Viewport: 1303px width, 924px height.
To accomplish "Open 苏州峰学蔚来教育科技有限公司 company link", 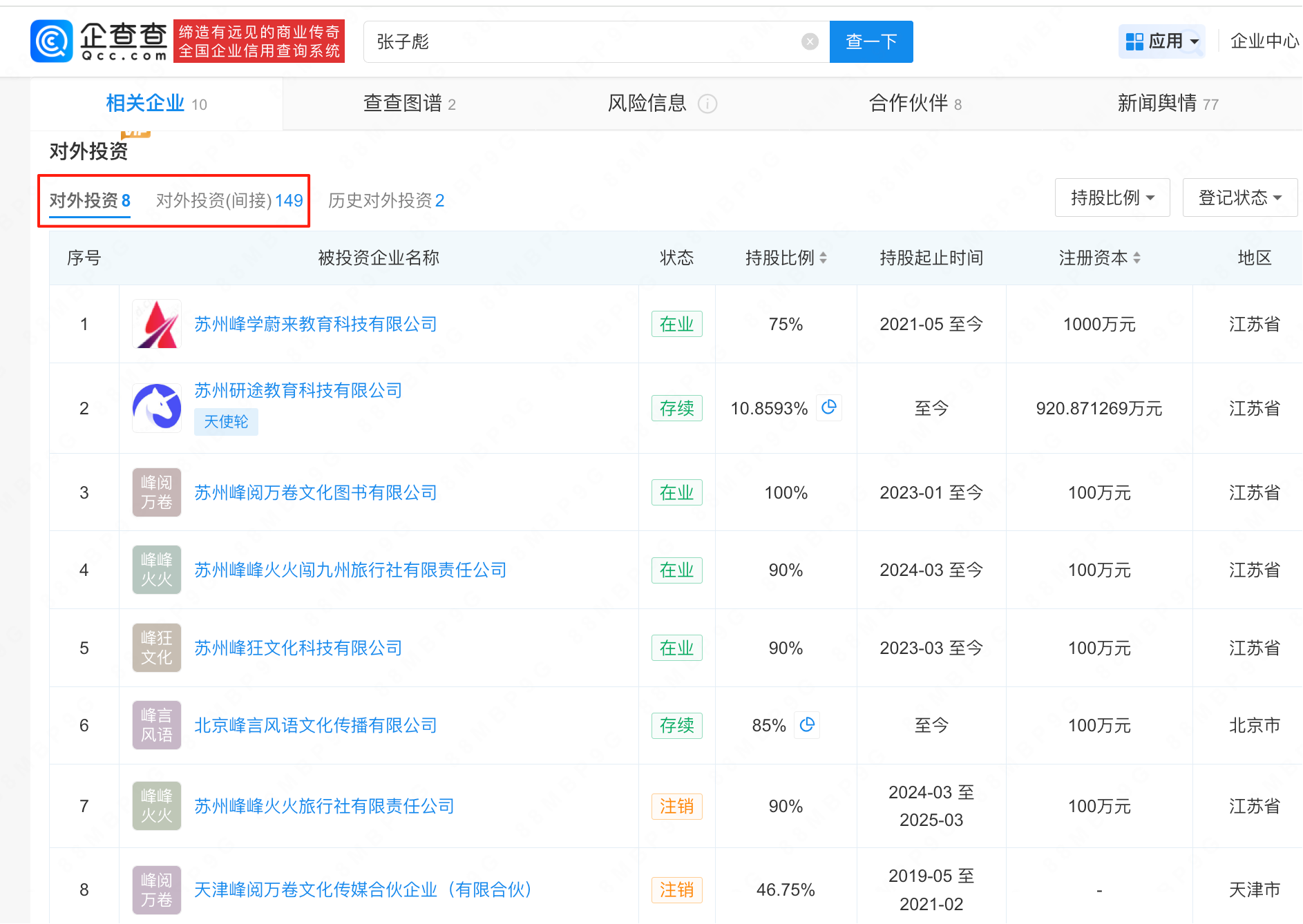I will 316,324.
